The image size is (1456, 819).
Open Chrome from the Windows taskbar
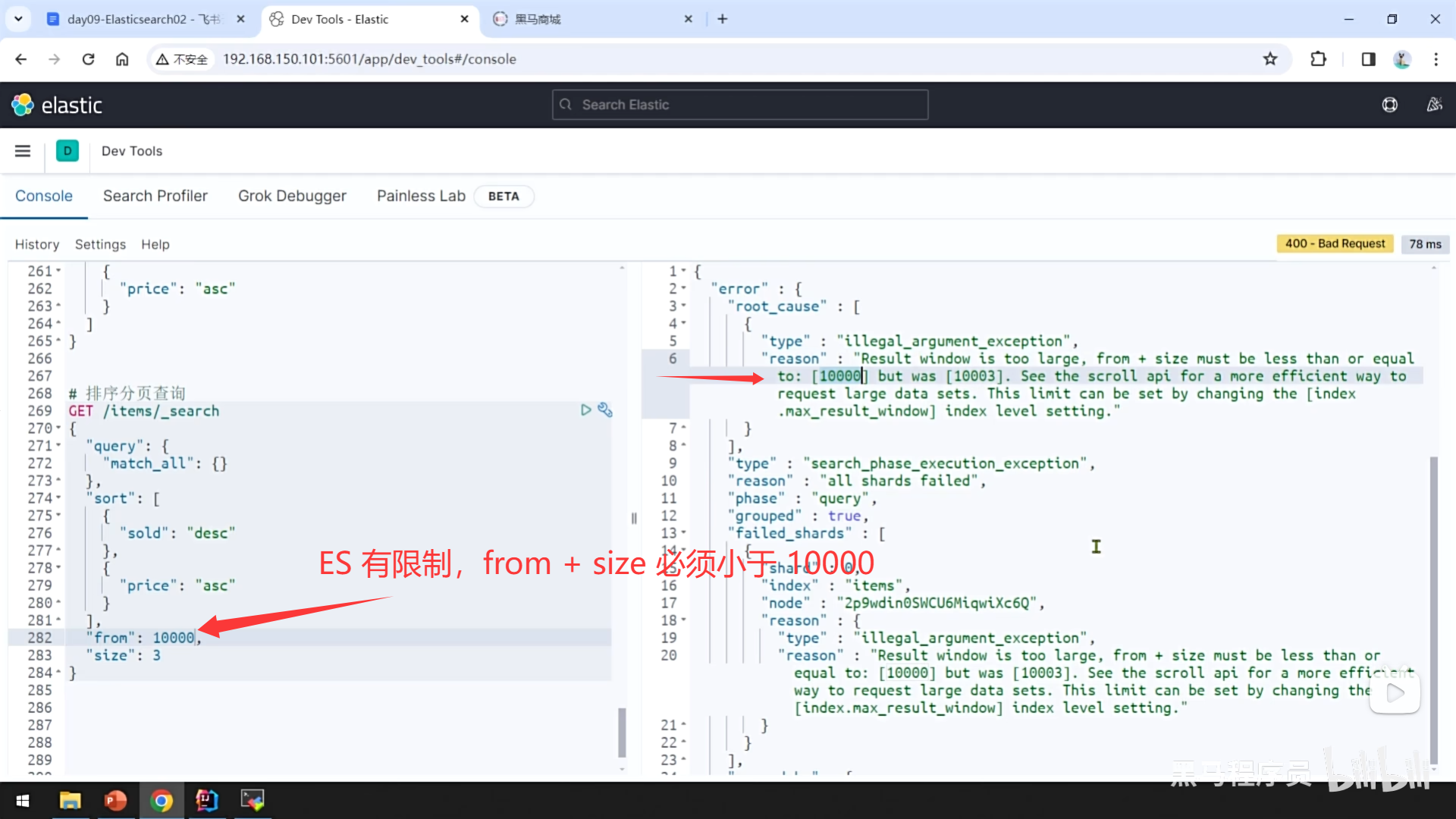[161, 800]
